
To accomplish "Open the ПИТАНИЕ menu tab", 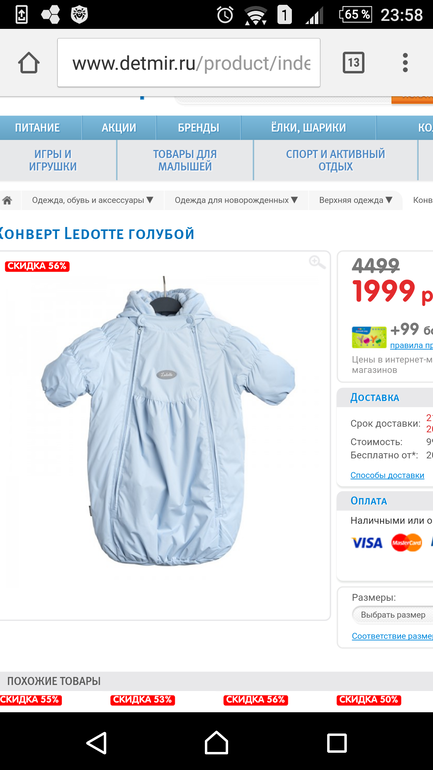I will pos(37,128).
